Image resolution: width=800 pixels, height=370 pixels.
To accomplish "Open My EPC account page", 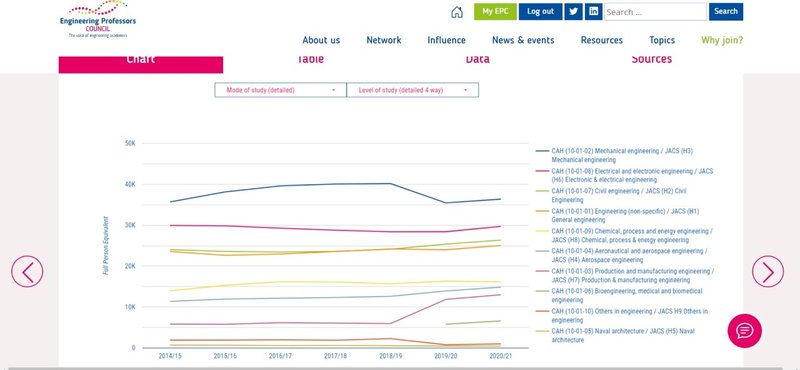I will pyautogui.click(x=495, y=12).
